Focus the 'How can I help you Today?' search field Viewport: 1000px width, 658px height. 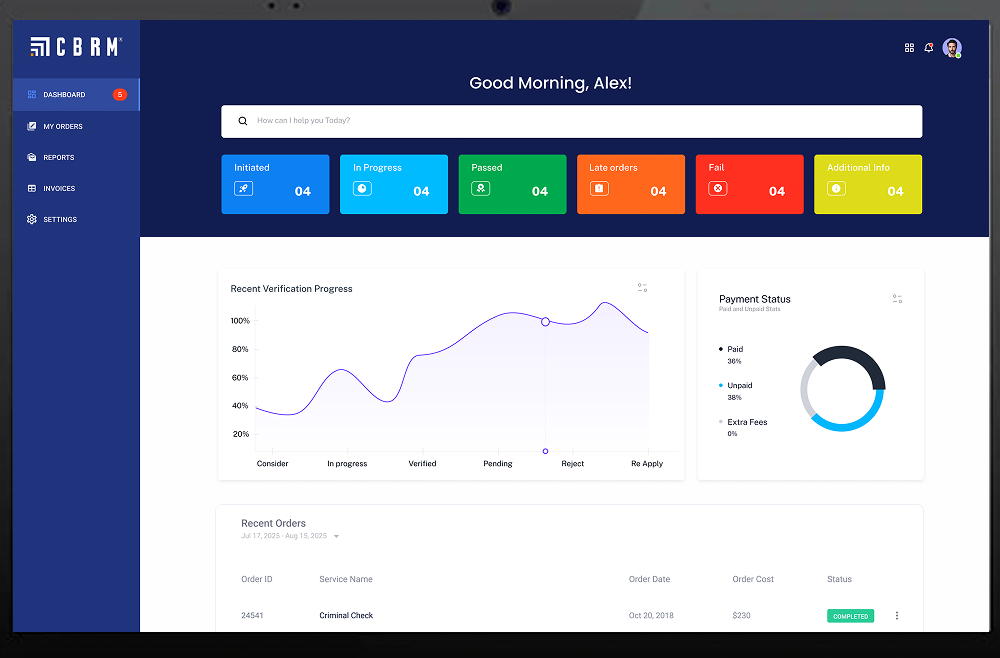tap(580, 121)
